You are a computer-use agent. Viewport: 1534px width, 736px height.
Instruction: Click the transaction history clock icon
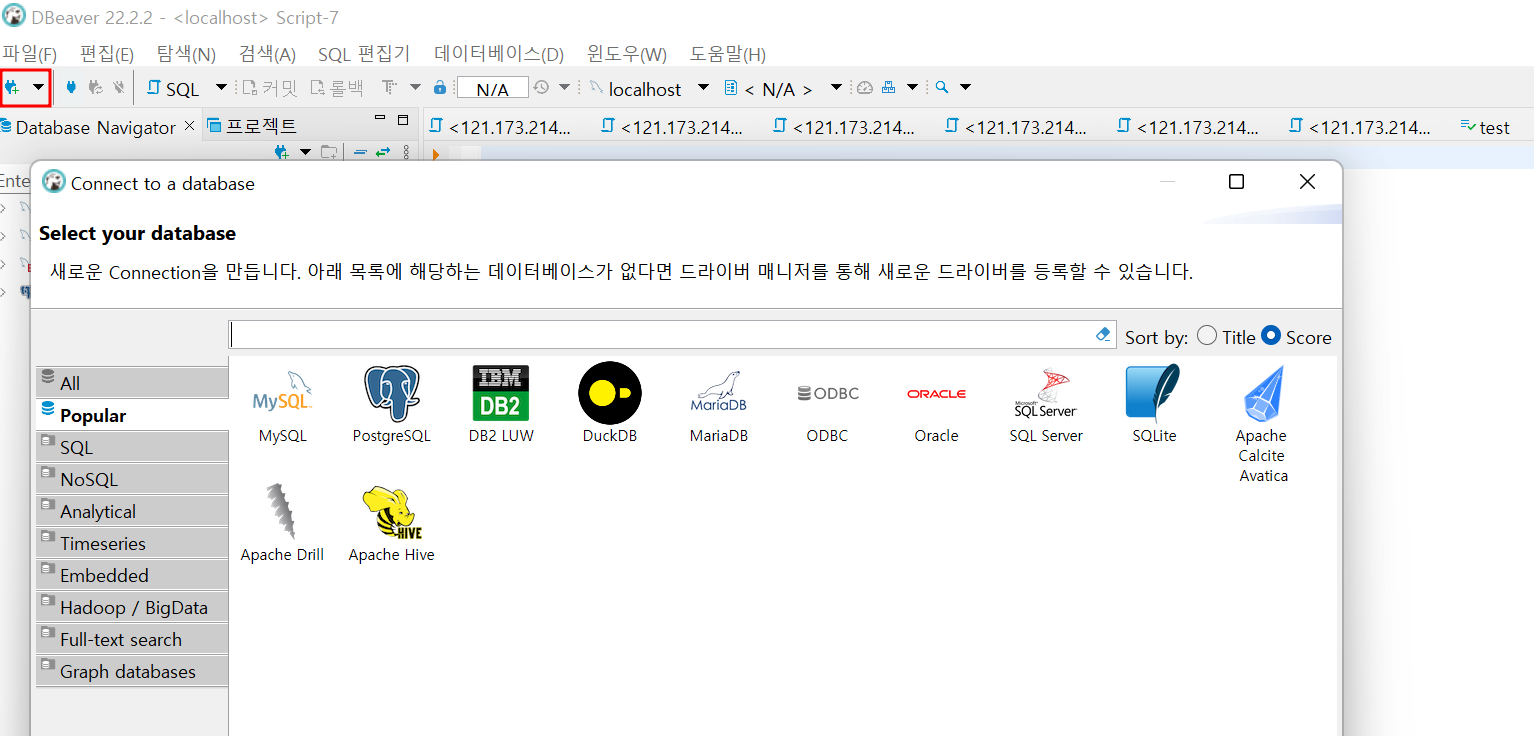(541, 88)
